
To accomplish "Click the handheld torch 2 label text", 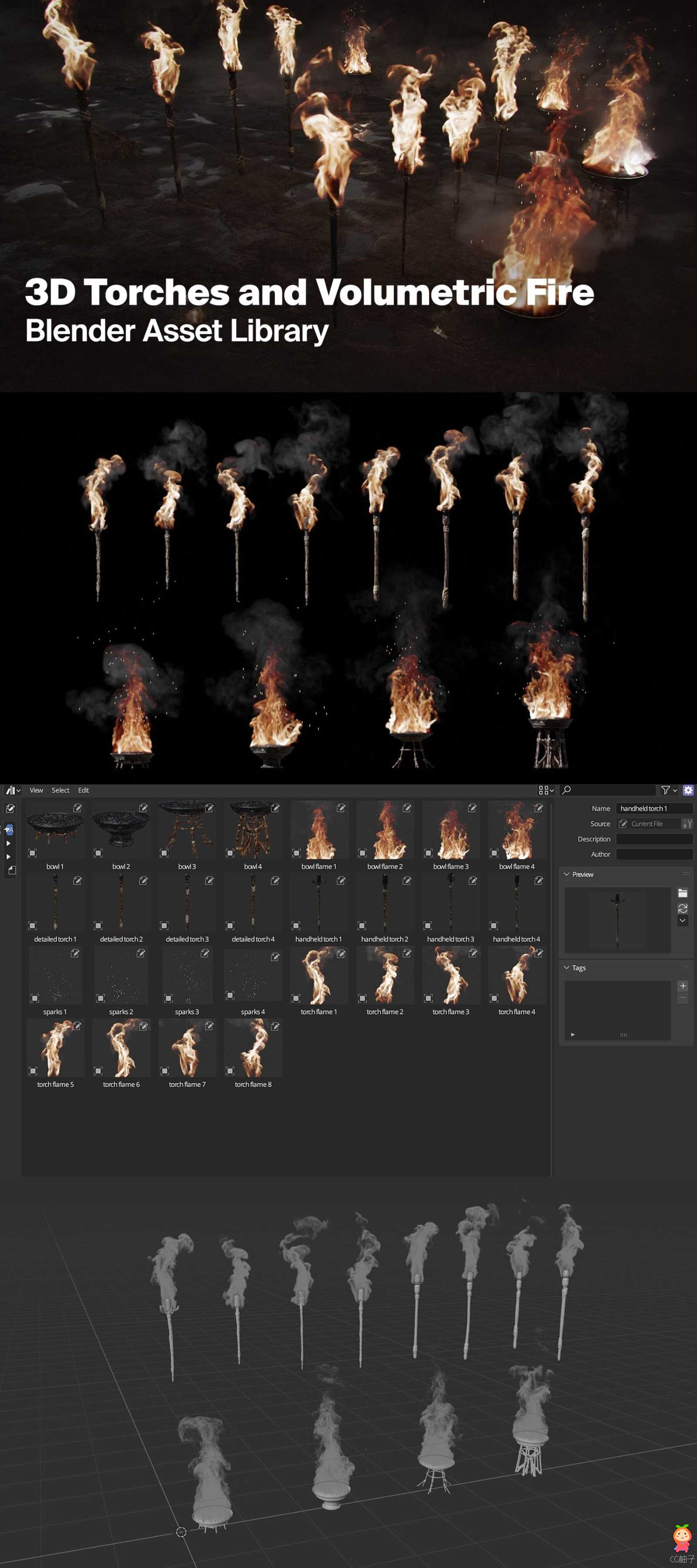I will (385, 939).
